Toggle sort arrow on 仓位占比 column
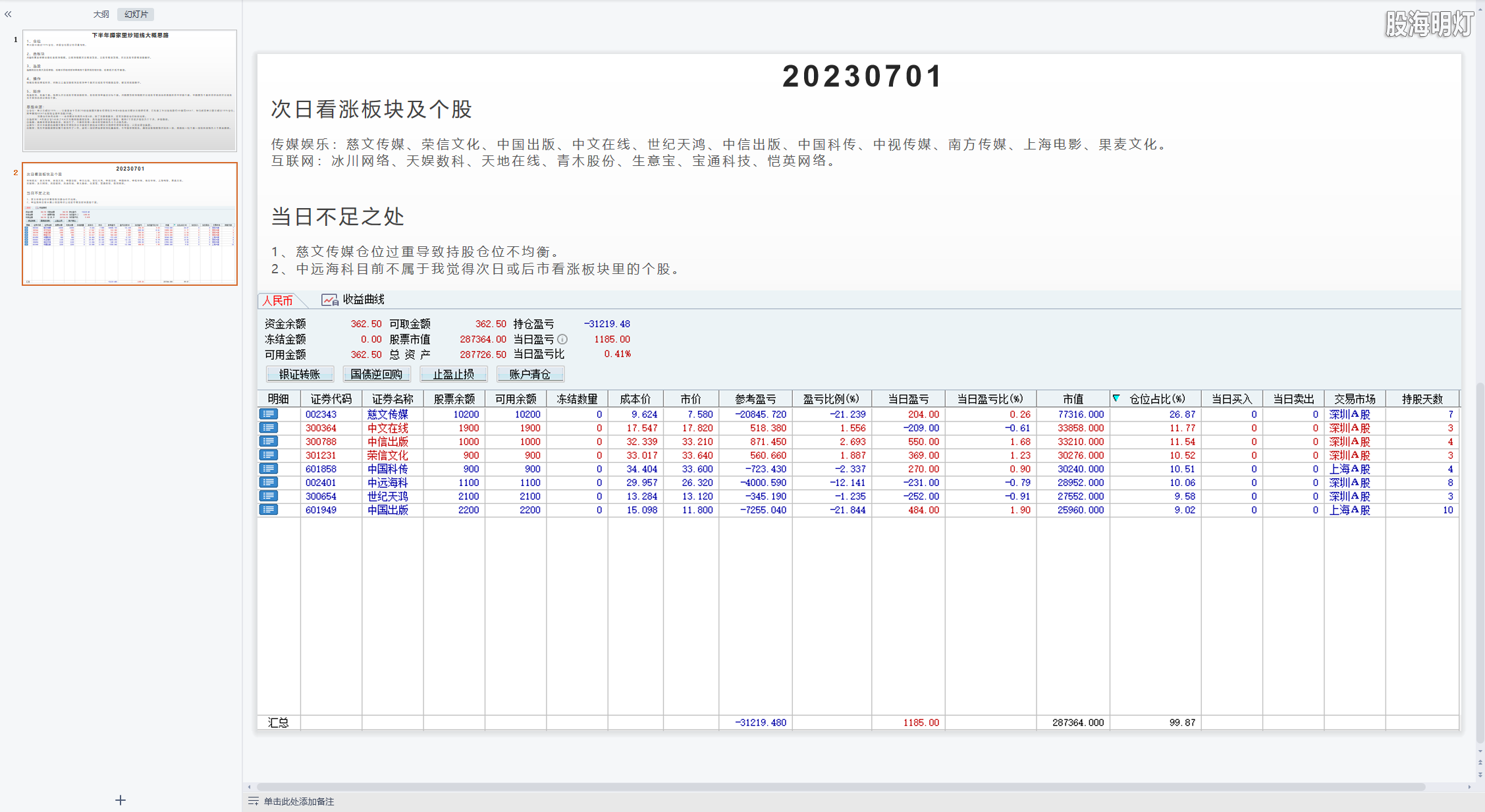Viewport: 1485px width, 812px height. coord(1116,398)
